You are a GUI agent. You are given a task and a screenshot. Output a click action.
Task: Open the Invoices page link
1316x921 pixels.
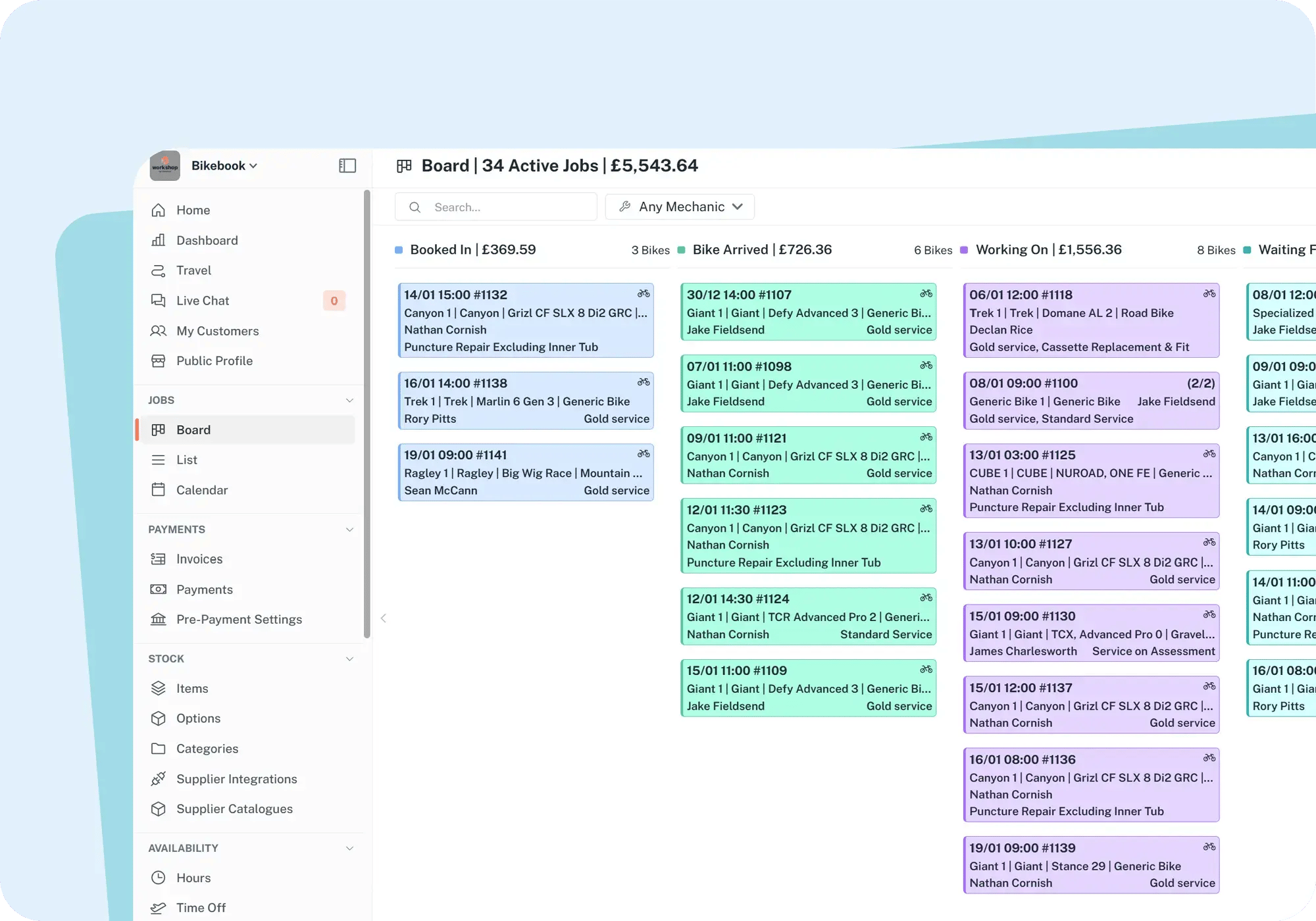point(199,559)
